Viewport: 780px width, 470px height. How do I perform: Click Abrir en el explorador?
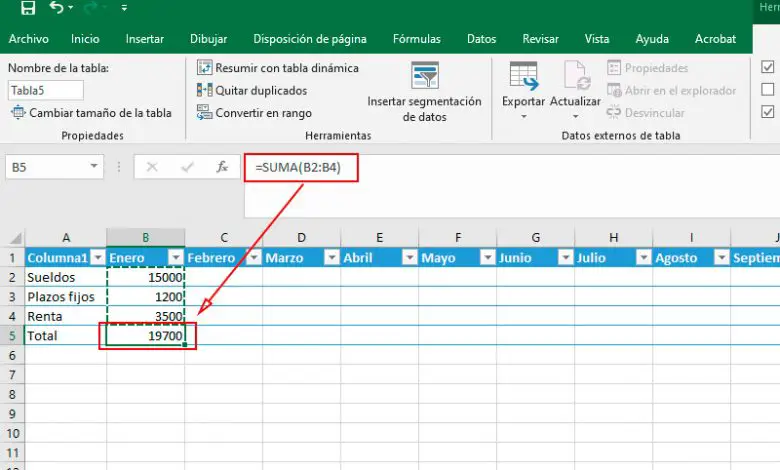(672, 91)
